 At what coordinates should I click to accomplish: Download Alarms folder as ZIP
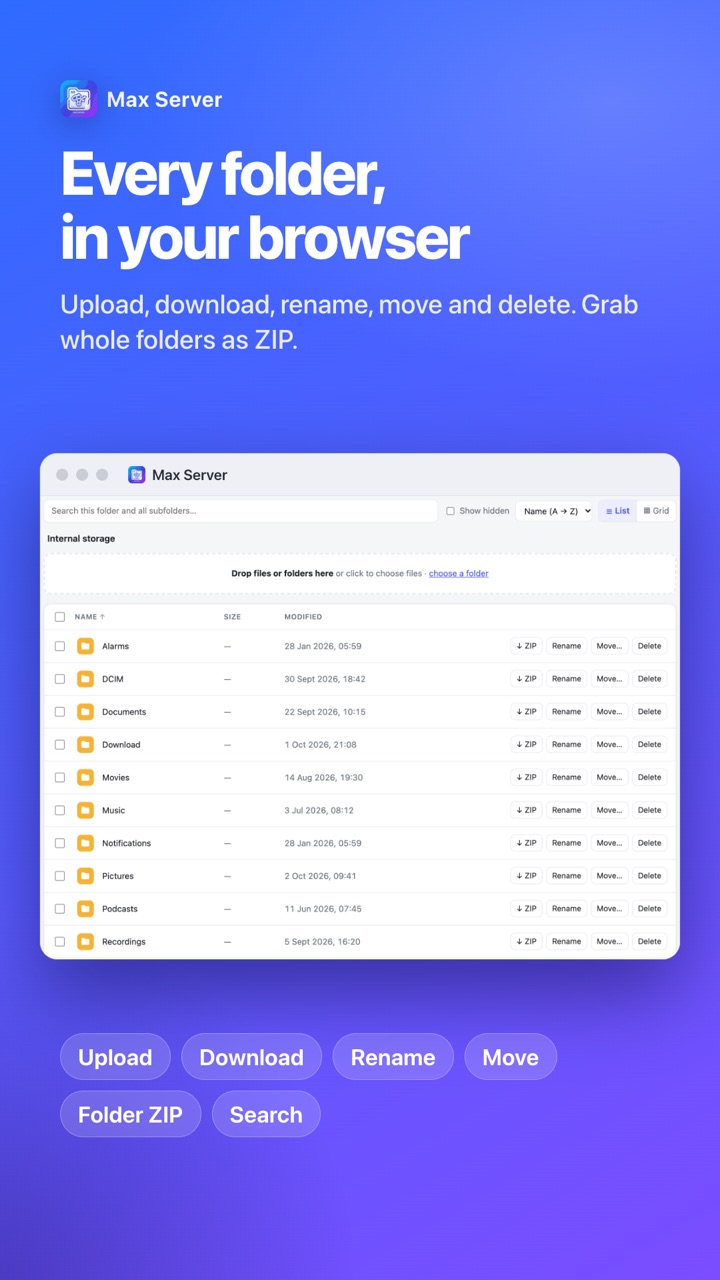coord(527,646)
